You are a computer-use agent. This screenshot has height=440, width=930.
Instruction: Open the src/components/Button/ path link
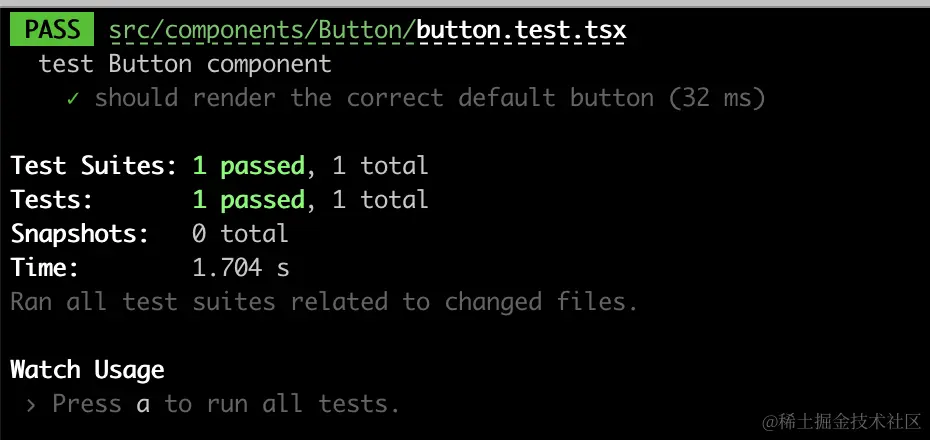262,31
